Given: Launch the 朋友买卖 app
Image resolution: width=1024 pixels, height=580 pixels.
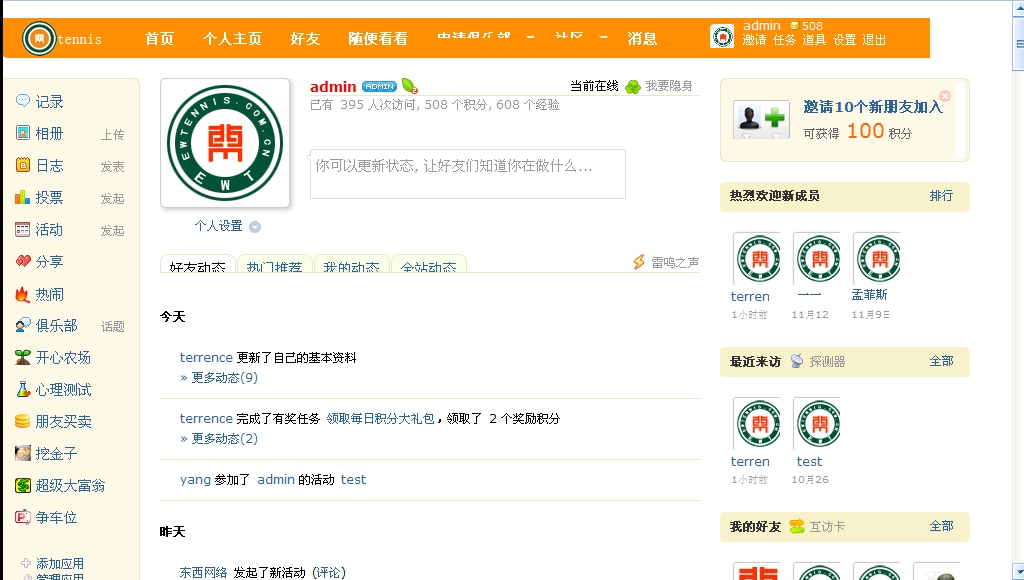Looking at the screenshot, I should pos(63,422).
